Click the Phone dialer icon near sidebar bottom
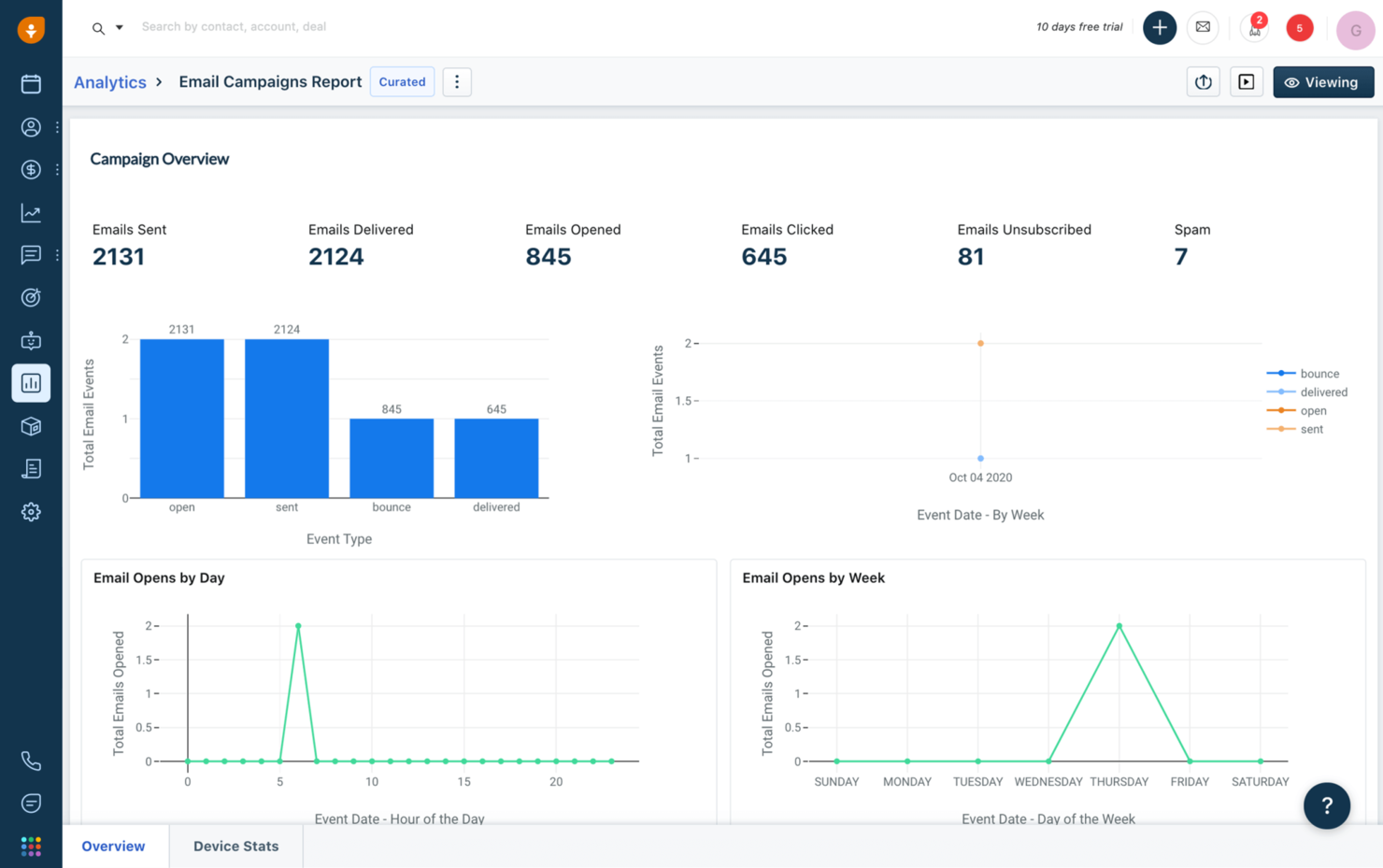This screenshot has width=1383, height=868. 31,761
